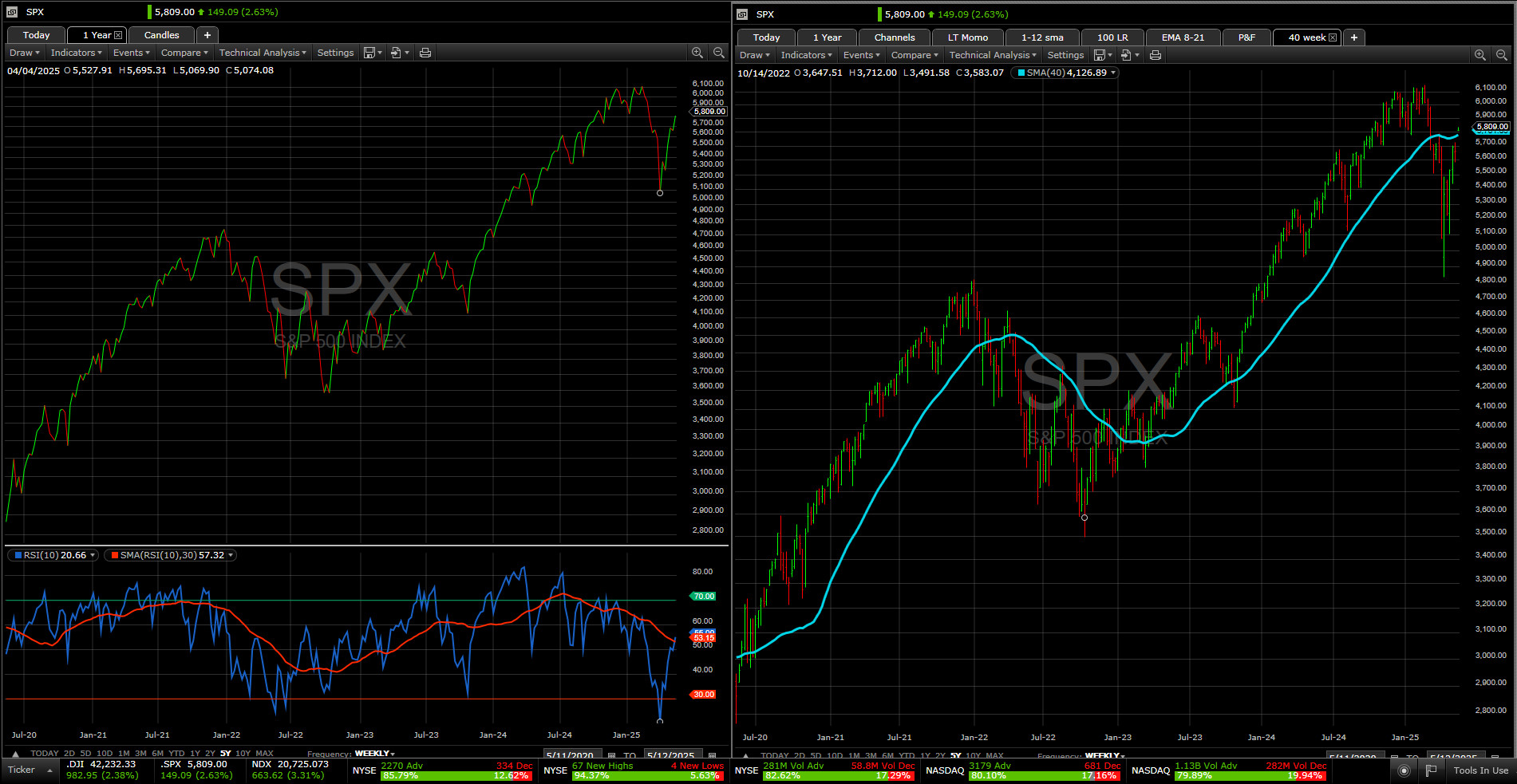Select the 10Y range in the left chart
This screenshot has height=784, width=1517.
click(243, 753)
